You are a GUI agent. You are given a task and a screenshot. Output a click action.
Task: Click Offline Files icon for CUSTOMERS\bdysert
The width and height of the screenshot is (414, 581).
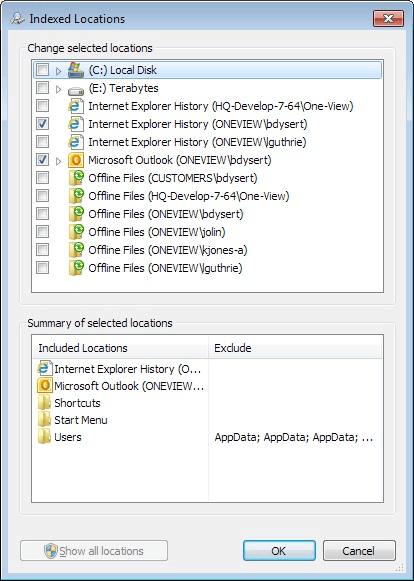76,178
